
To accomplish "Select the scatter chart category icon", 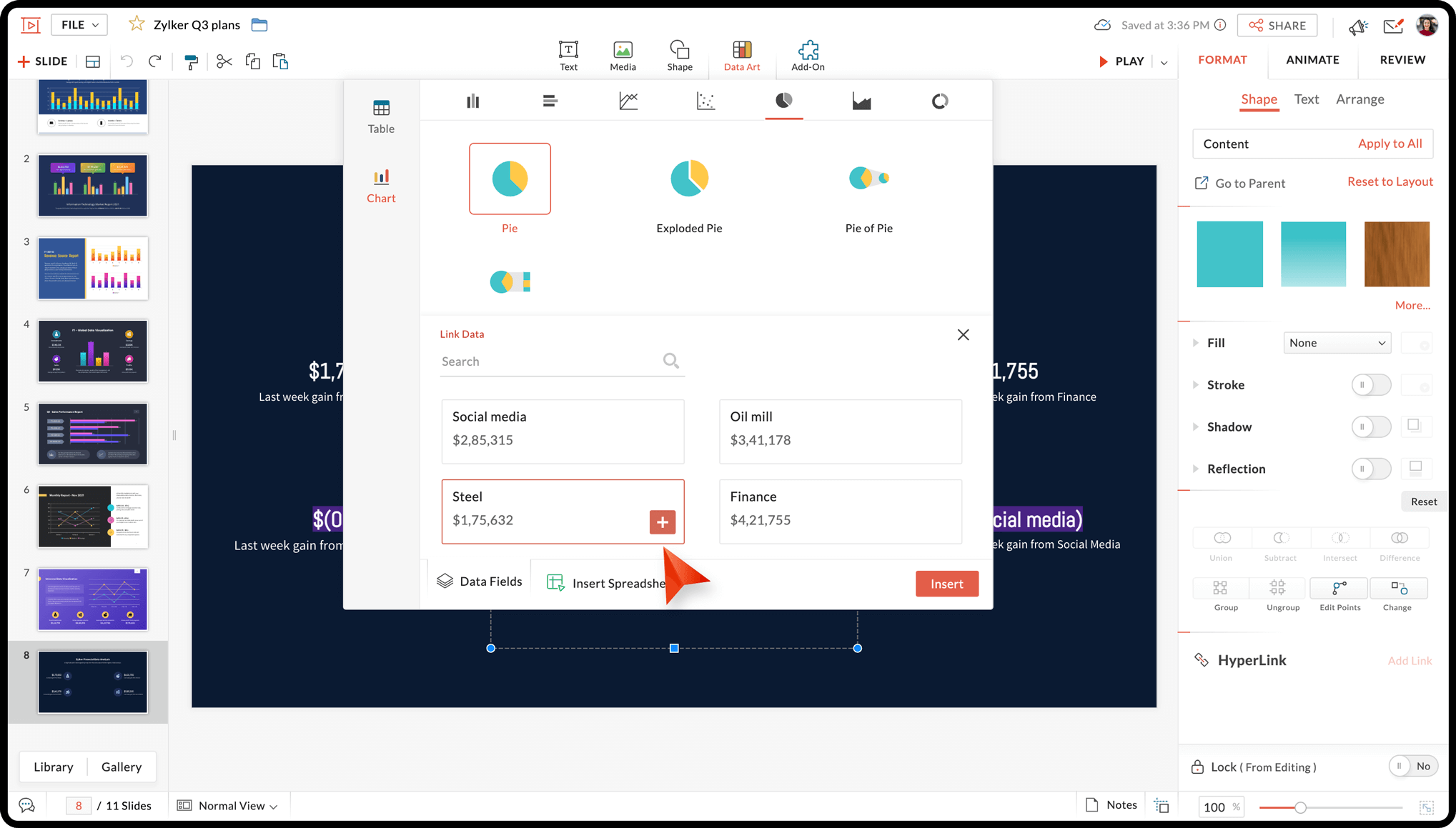I will click(x=705, y=101).
